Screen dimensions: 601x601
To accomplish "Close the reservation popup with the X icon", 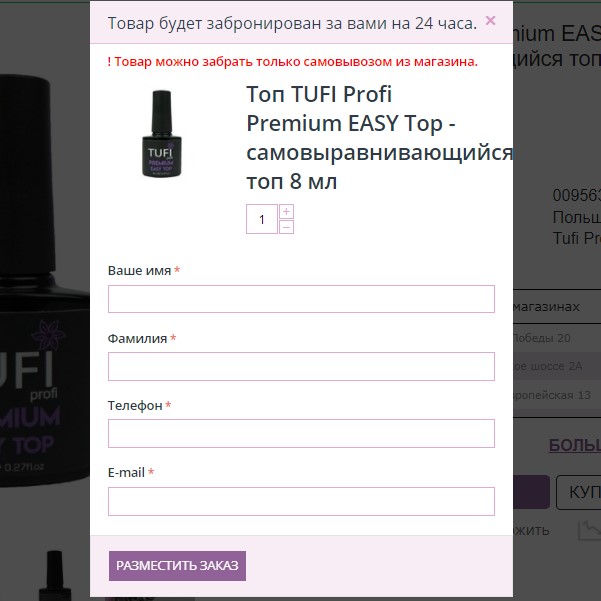I will pos(490,21).
